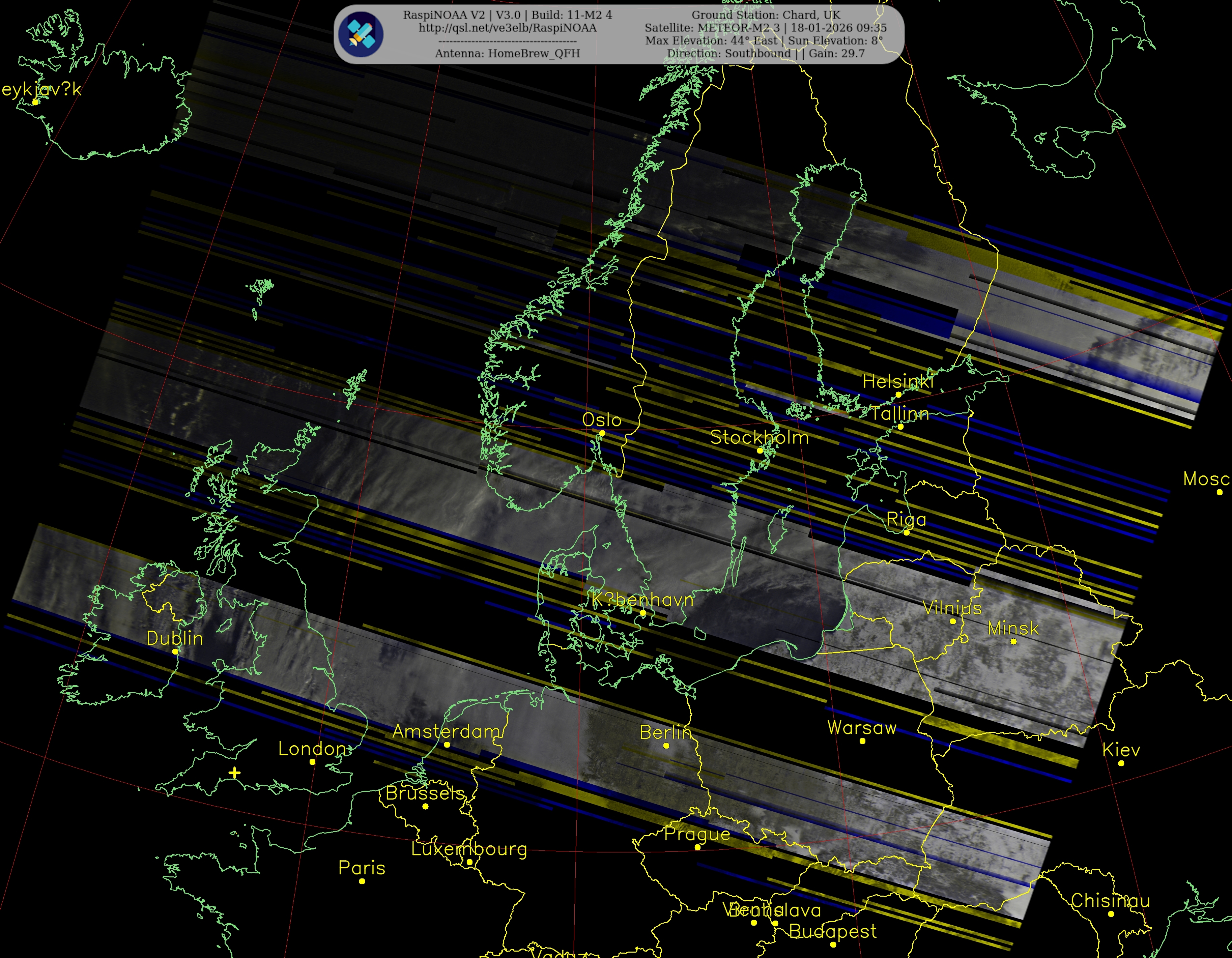Viewport: 1232px width, 958px height.
Task: Click the Kiev city marker dot
Action: 1121,763
